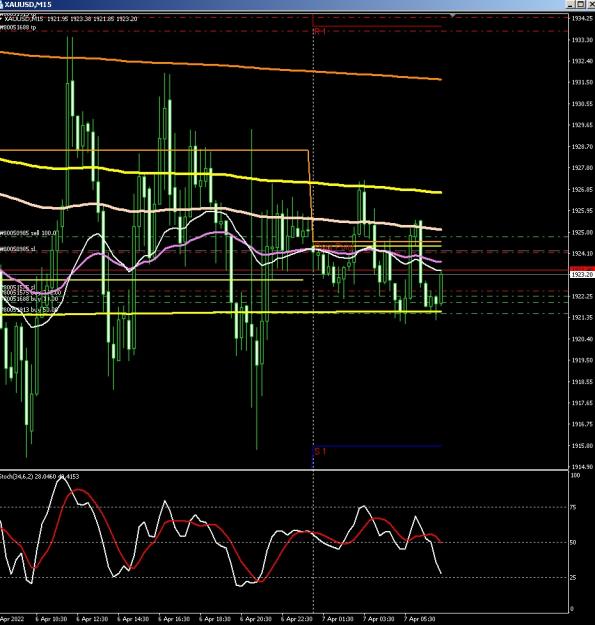Click the 1934.25 price scale value

pos(582,18)
